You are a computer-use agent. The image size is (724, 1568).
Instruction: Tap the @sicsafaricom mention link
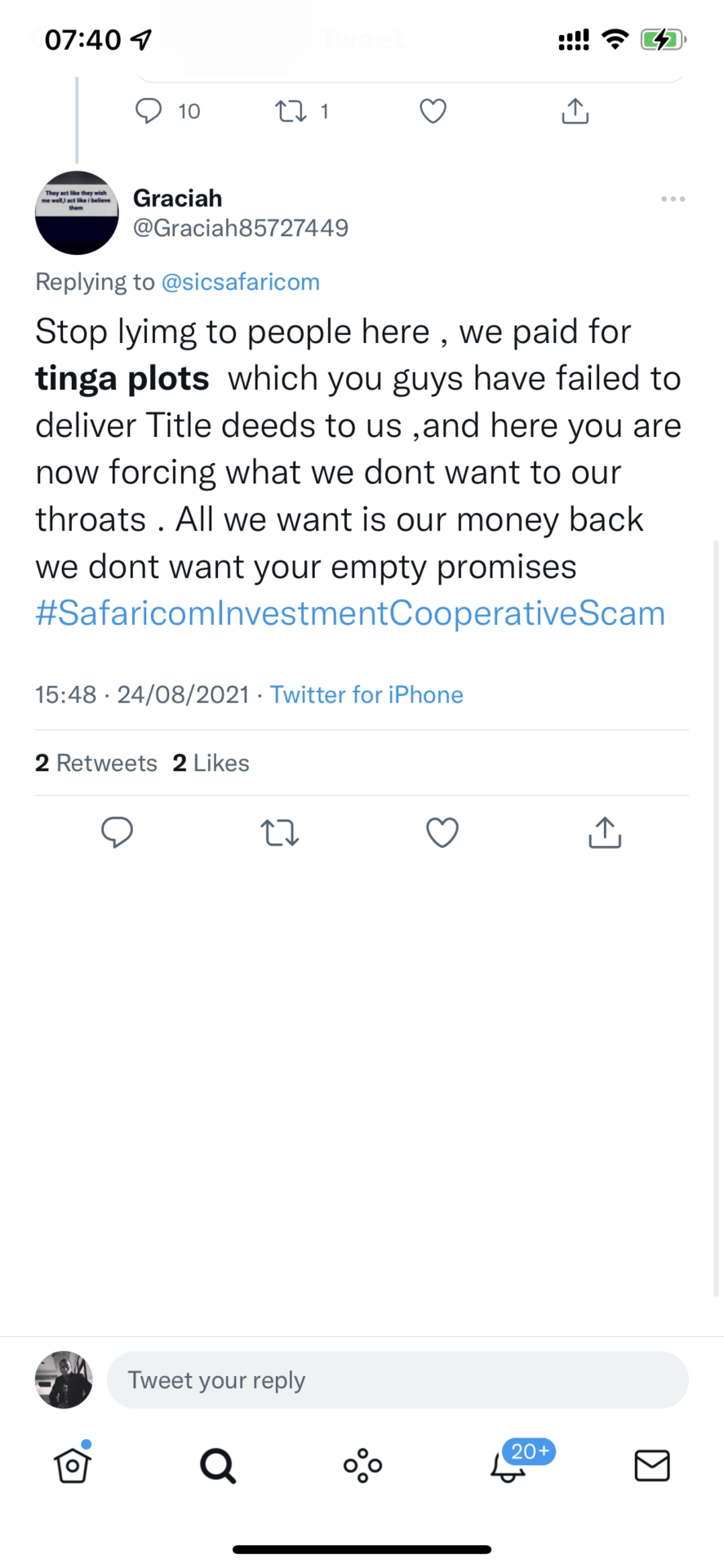pos(241,282)
